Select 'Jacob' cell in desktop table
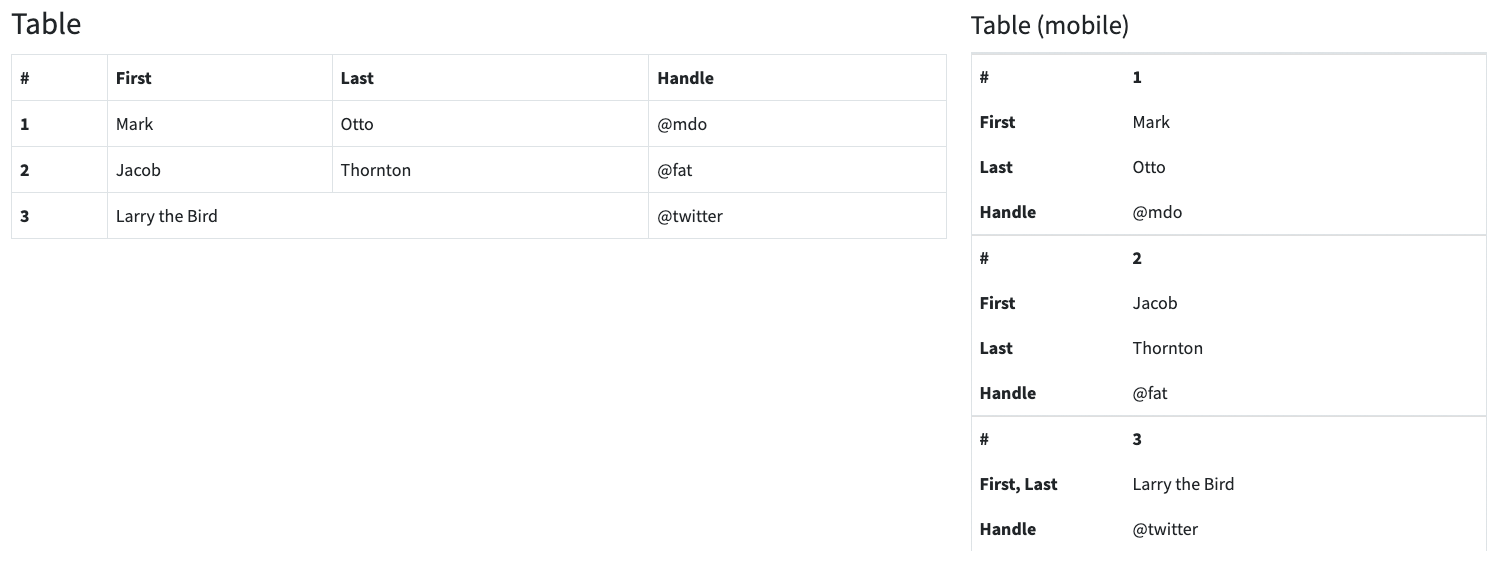1502x581 pixels. tap(220, 170)
